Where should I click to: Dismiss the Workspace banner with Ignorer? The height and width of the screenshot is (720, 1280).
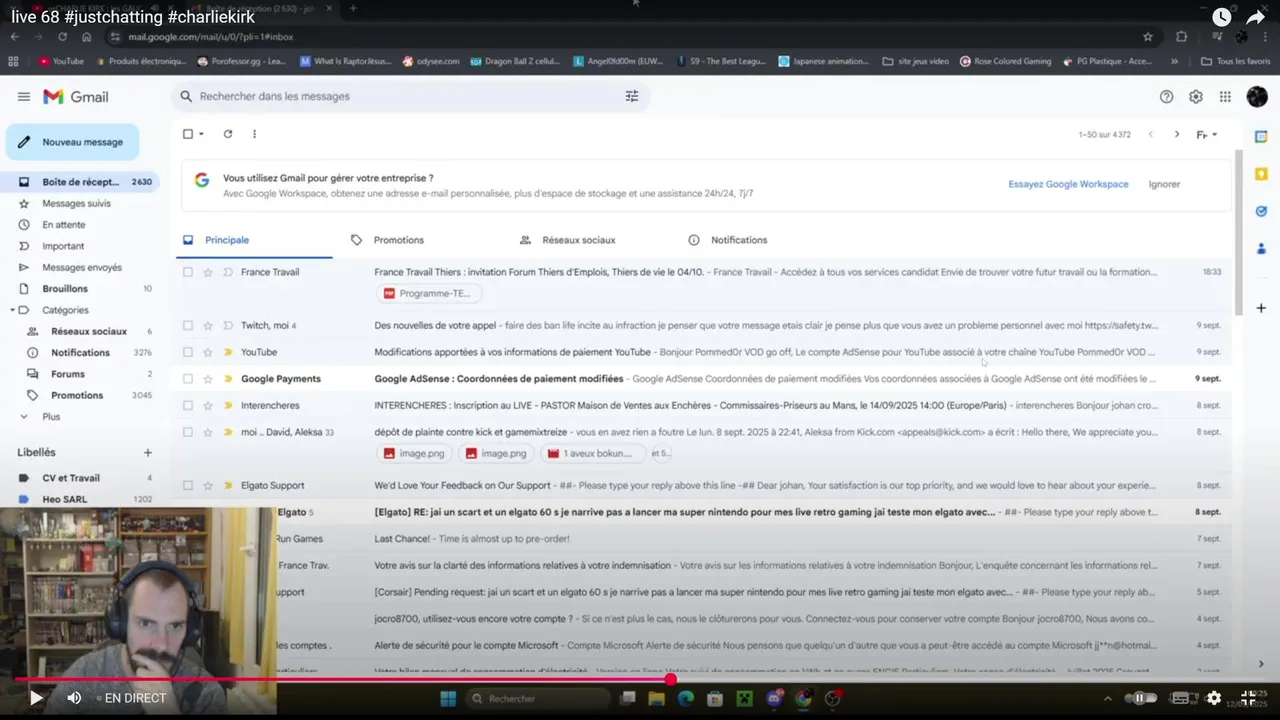tap(1164, 184)
